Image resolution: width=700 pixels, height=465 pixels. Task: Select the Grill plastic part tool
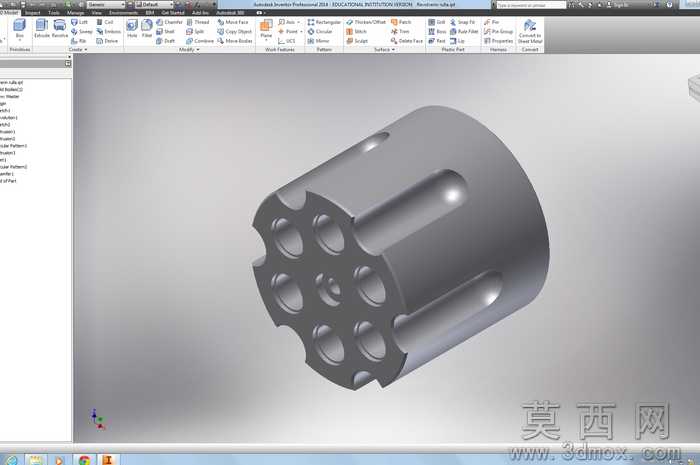pyautogui.click(x=437, y=22)
